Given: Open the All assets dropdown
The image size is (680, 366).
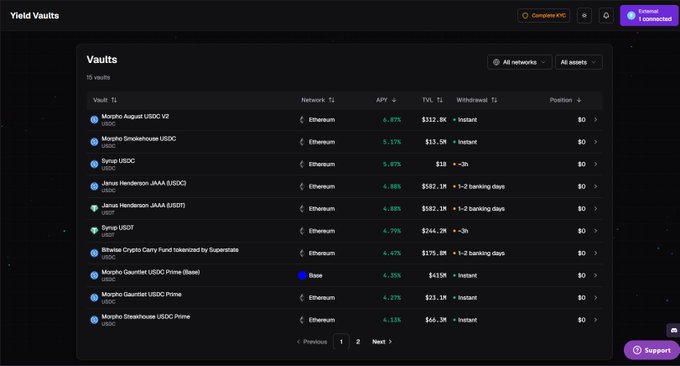Looking at the screenshot, I should pyautogui.click(x=579, y=62).
